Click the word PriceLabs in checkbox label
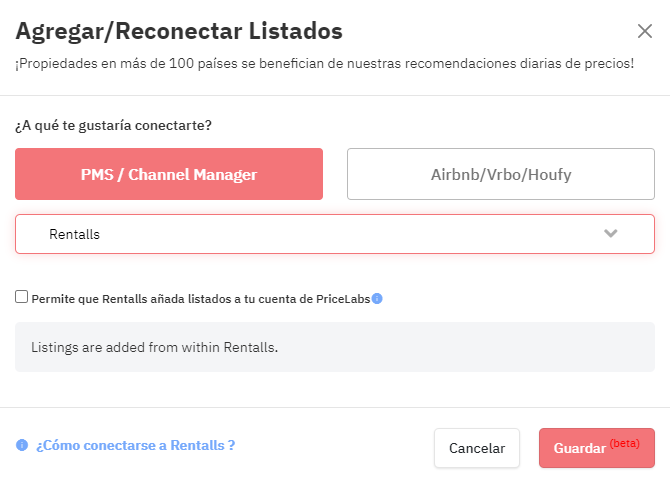The width and height of the screenshot is (670, 478). tap(343, 299)
